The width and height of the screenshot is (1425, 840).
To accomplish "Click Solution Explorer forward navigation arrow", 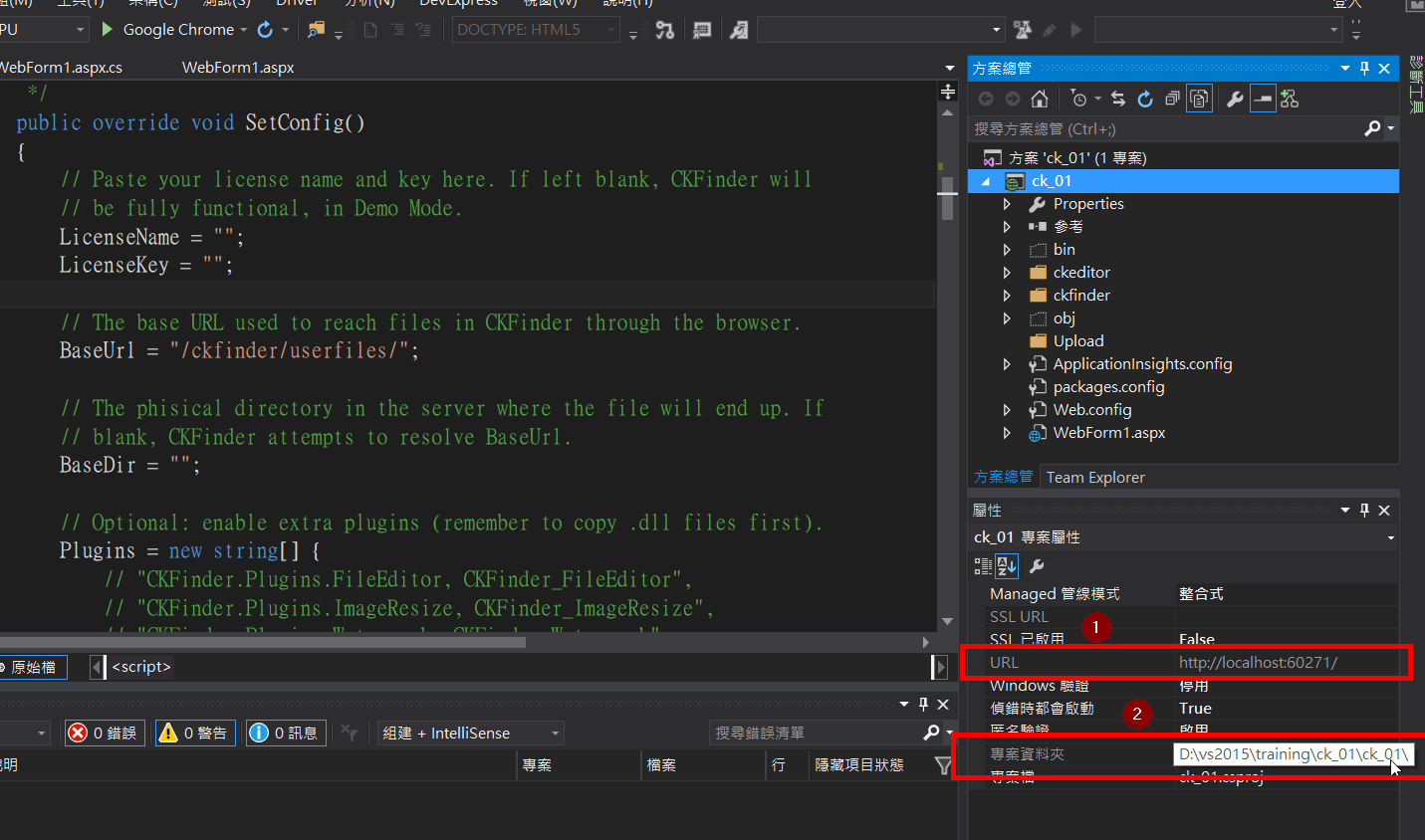I will pyautogui.click(x=1013, y=99).
